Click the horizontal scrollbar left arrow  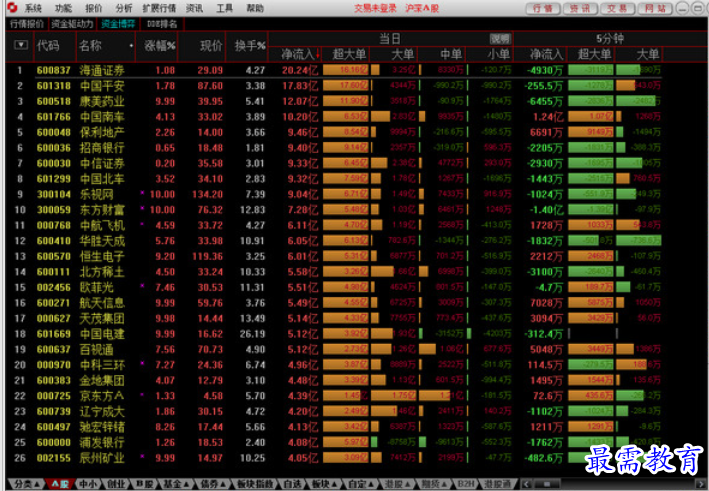(x=526, y=484)
